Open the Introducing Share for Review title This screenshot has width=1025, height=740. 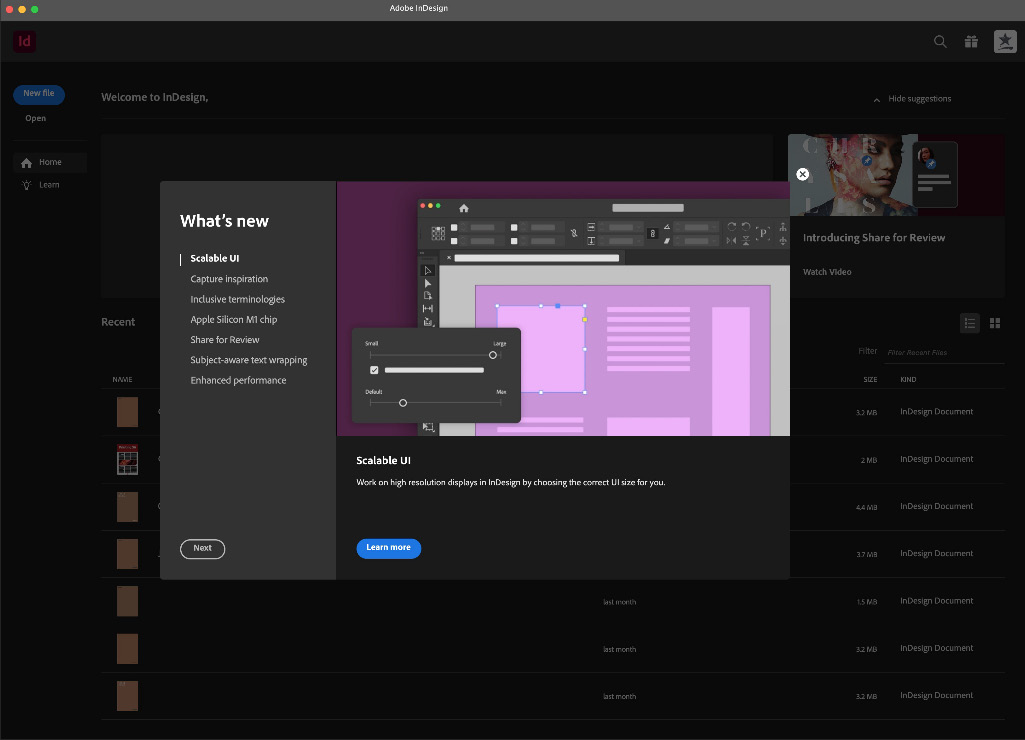(x=873, y=238)
